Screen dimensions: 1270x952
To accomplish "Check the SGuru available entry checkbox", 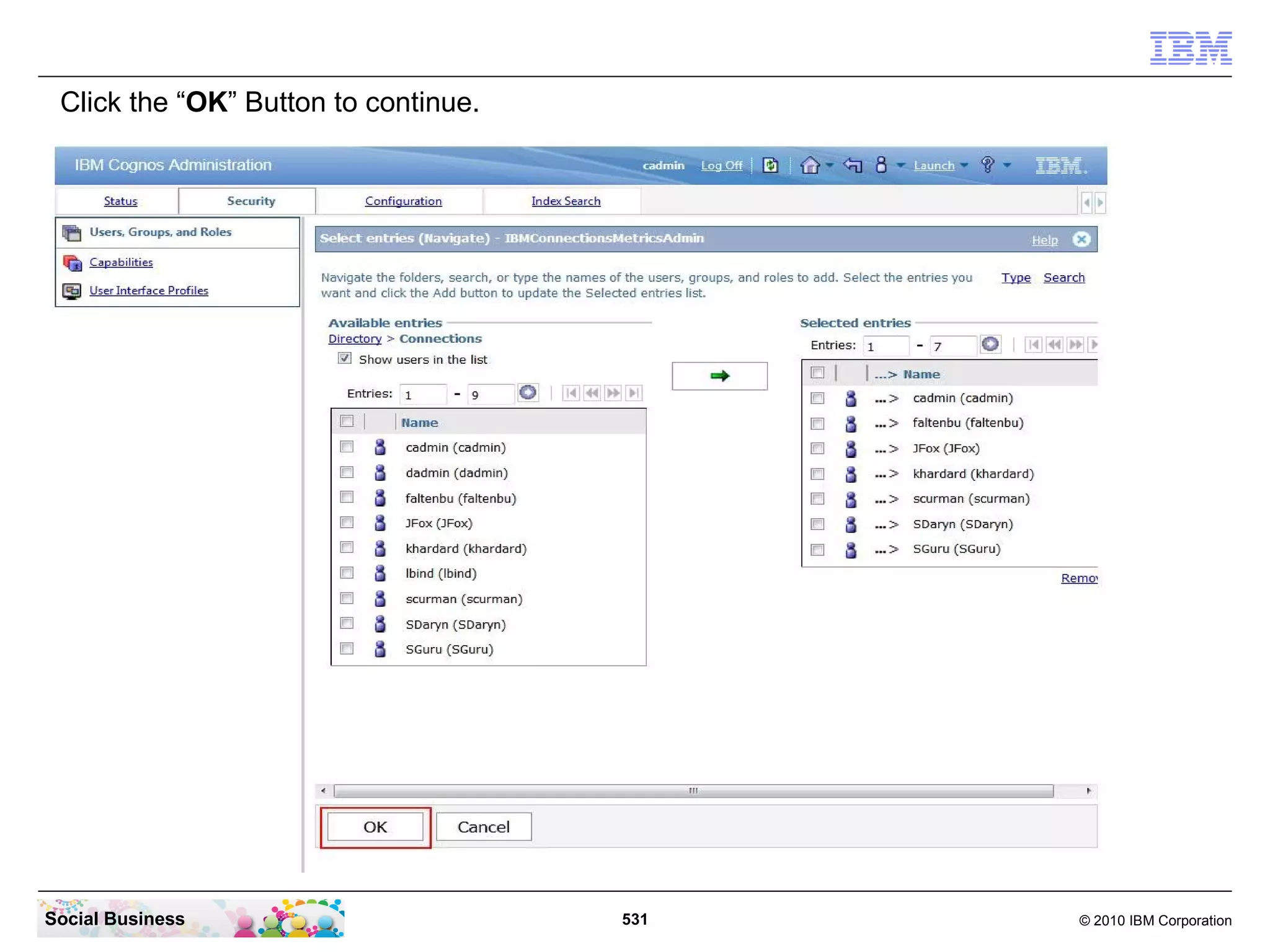I will click(347, 648).
